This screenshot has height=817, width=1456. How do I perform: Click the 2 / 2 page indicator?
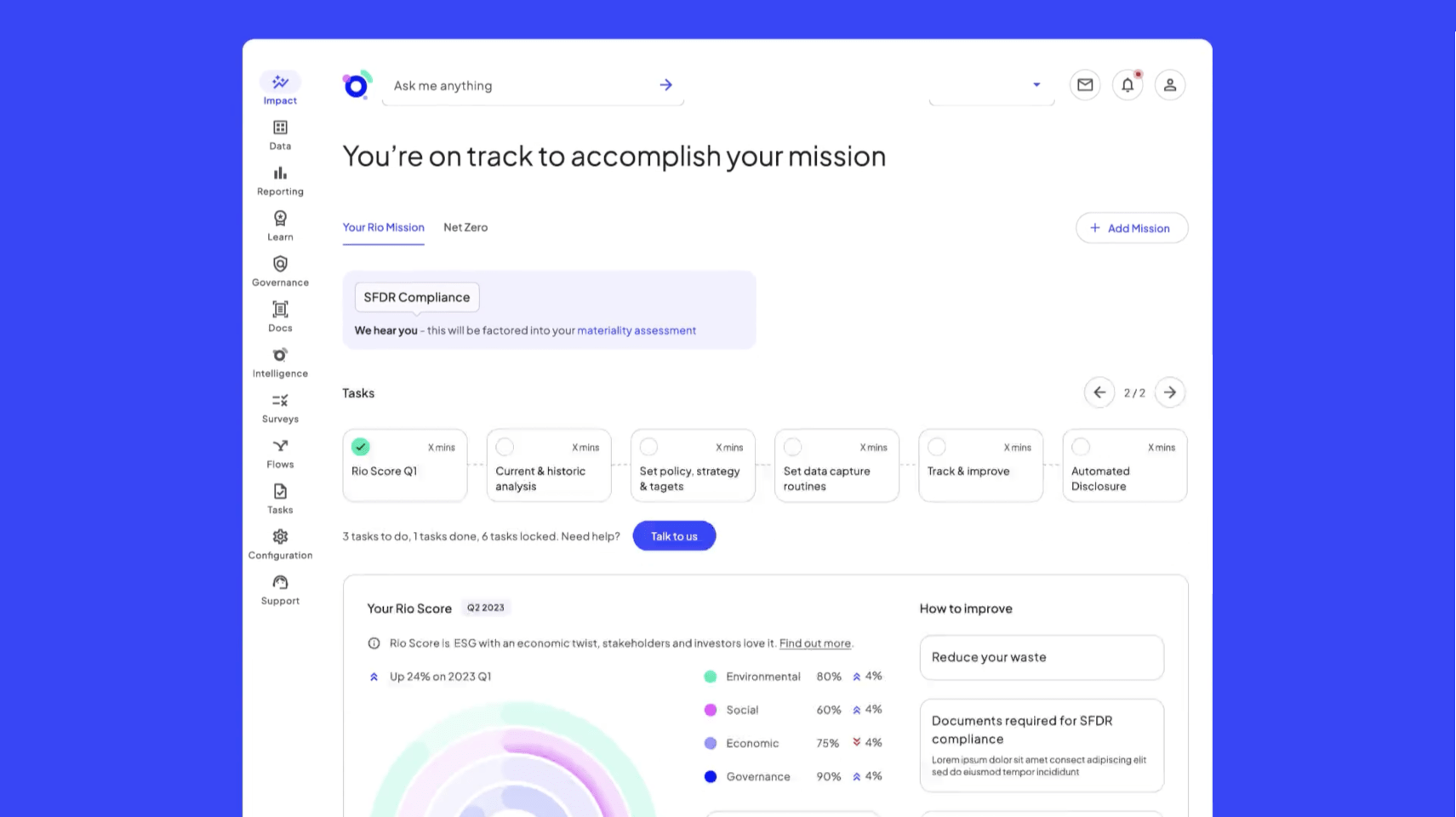(x=1134, y=393)
